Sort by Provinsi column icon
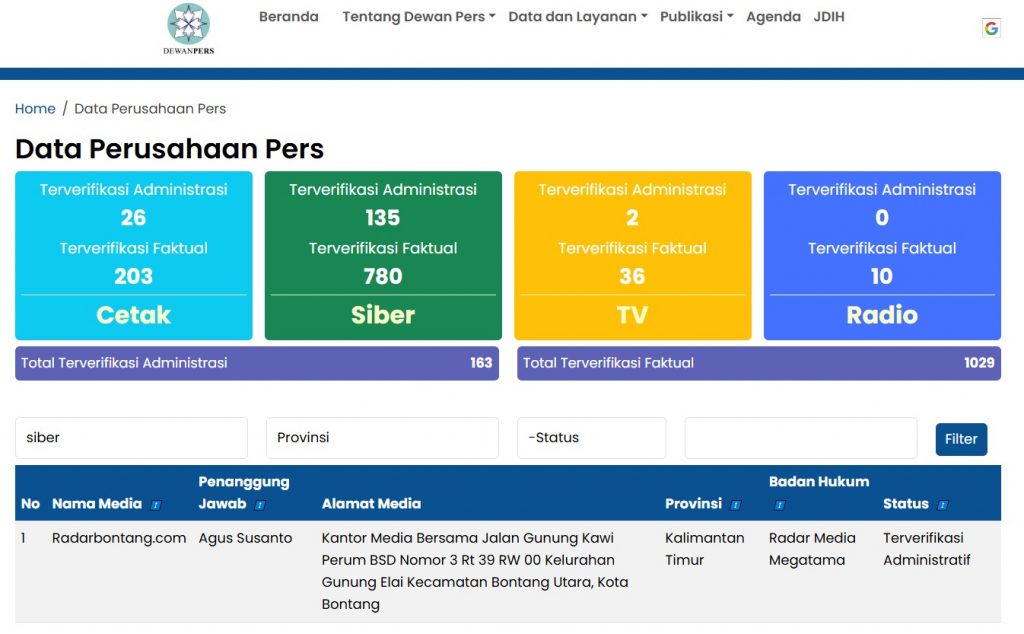1024x634 pixels. 736,505
